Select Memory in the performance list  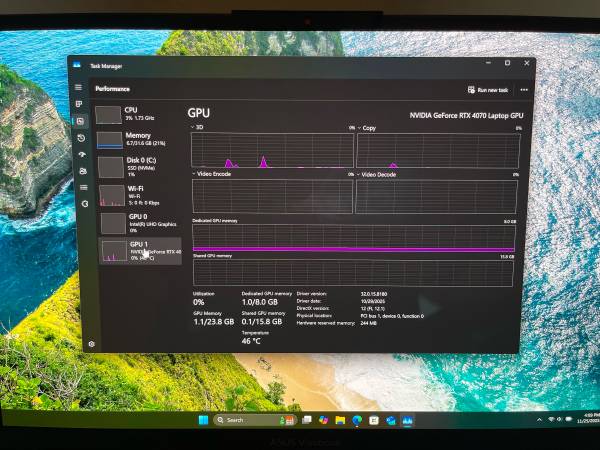139,140
